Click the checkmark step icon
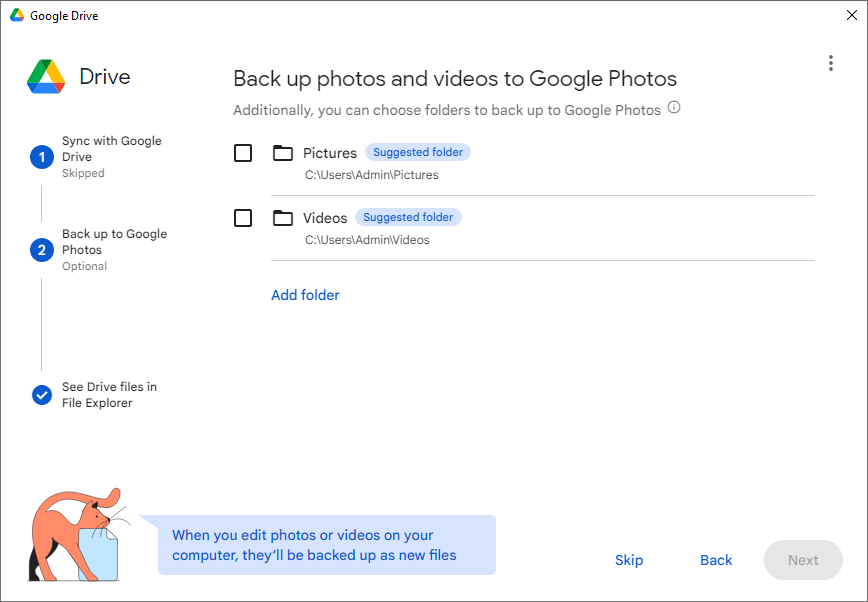 point(42,395)
